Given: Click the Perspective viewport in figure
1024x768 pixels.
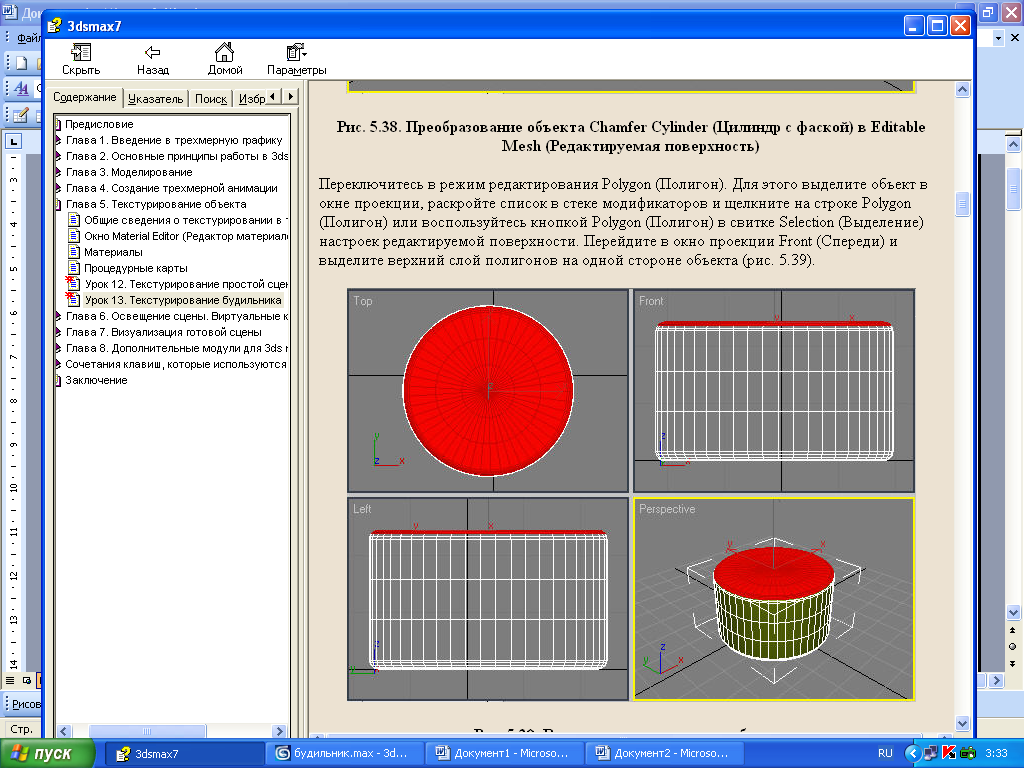Looking at the screenshot, I should [x=774, y=599].
